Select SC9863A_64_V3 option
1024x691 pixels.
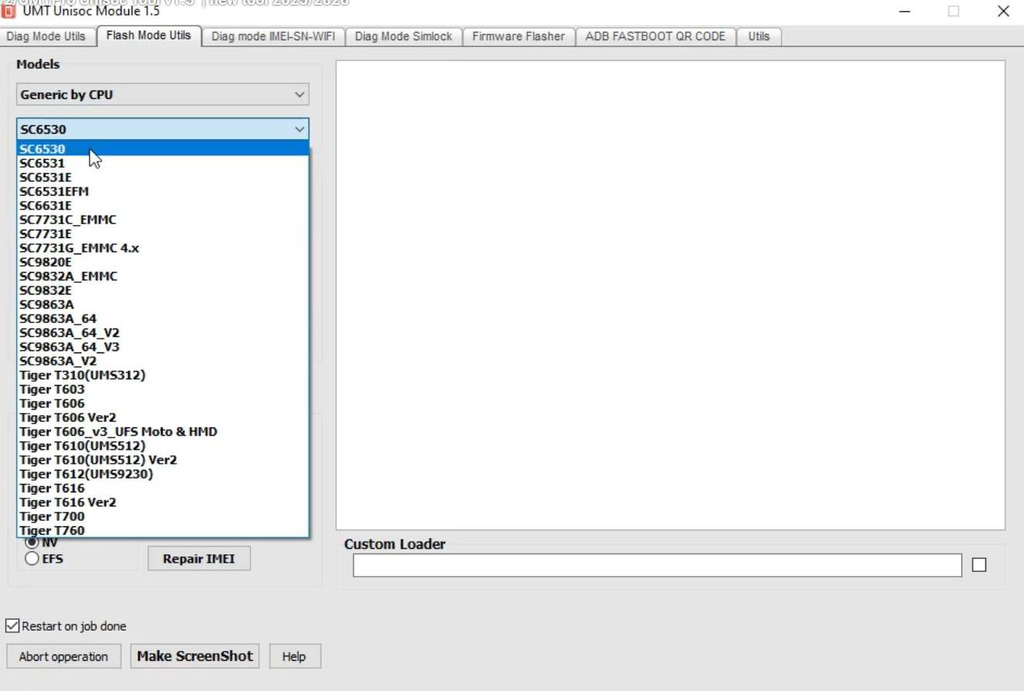[x=163, y=347]
